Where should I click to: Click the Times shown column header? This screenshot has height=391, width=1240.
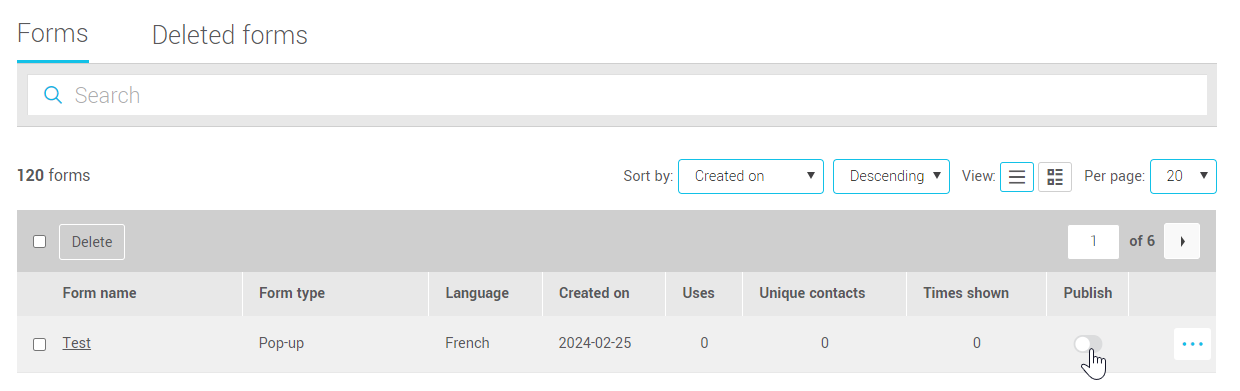pyautogui.click(x=966, y=293)
